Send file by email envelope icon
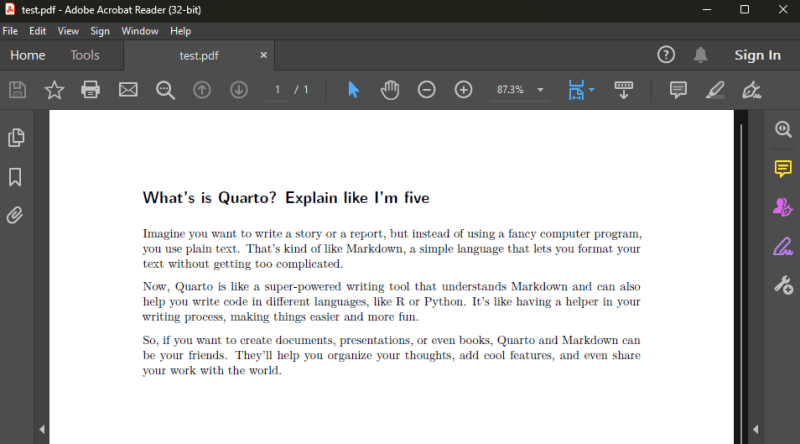This screenshot has width=800, height=444. (x=128, y=90)
